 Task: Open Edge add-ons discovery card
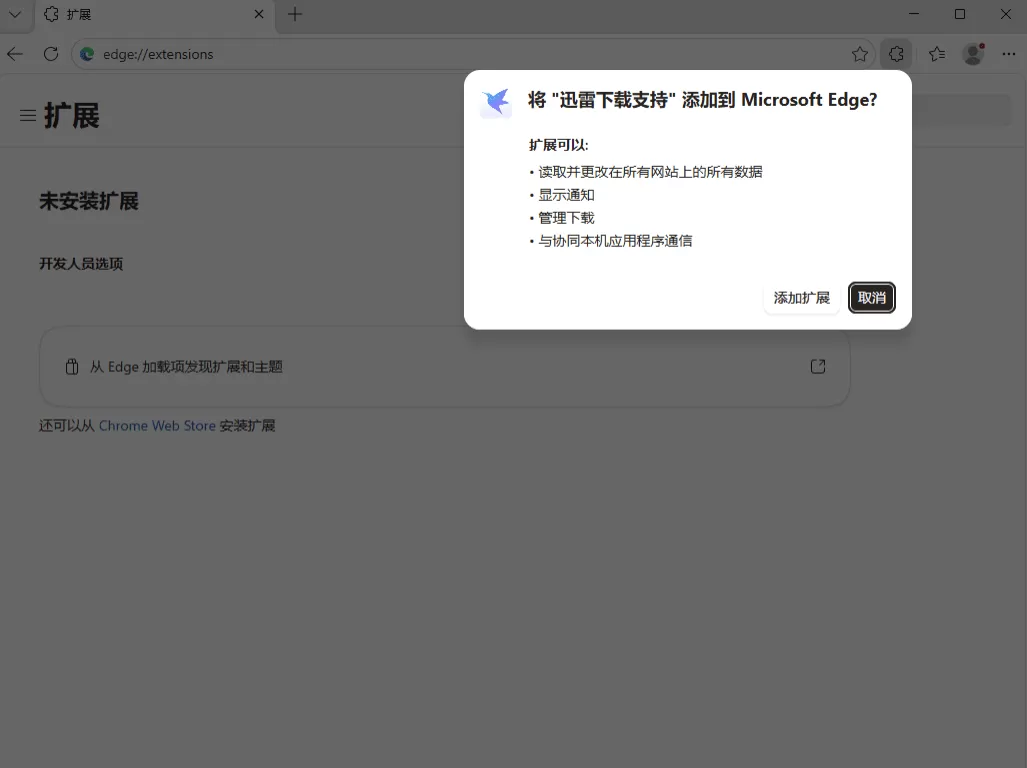coord(445,367)
